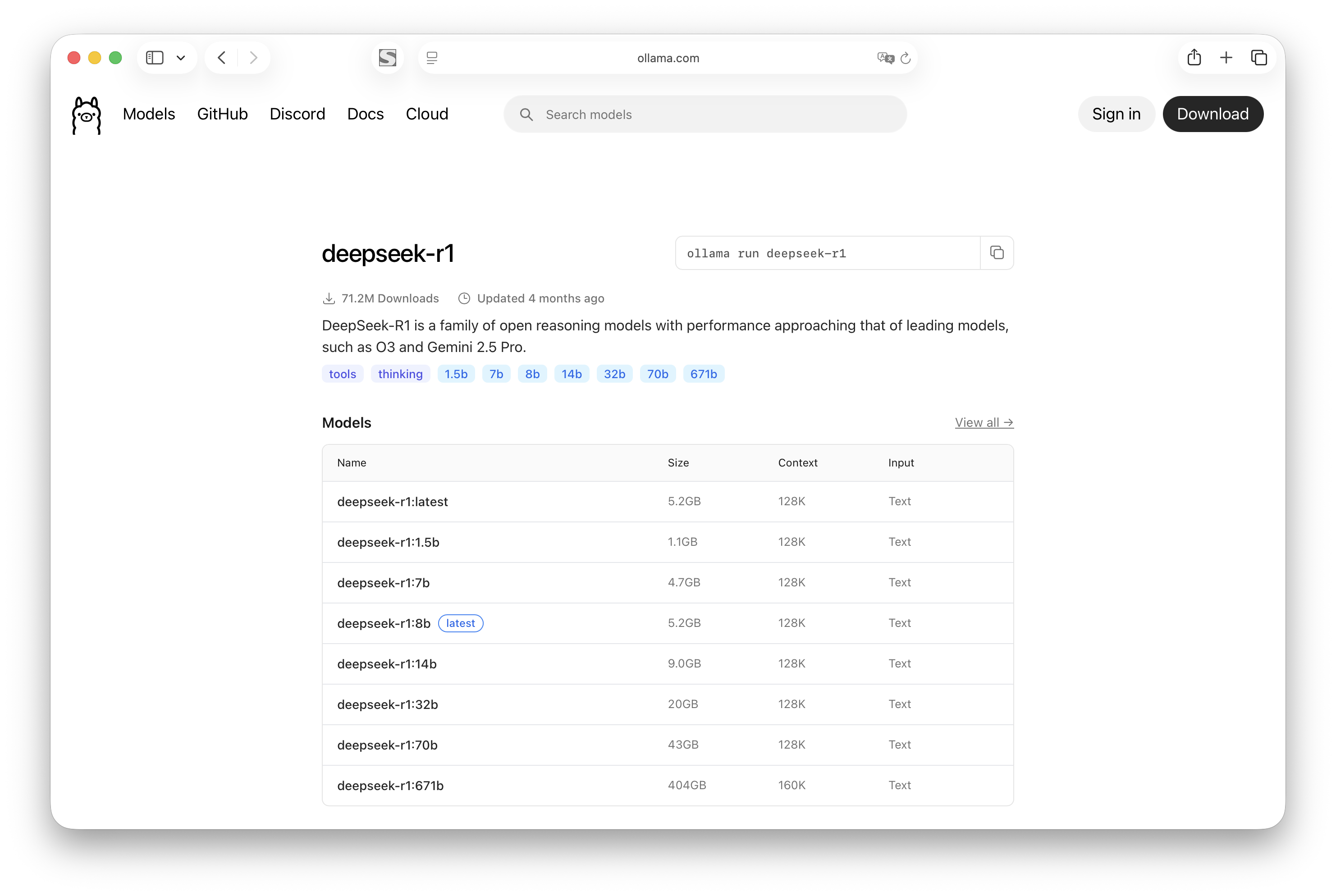Click the page reload icon
This screenshot has height=896, width=1336.
(906, 58)
